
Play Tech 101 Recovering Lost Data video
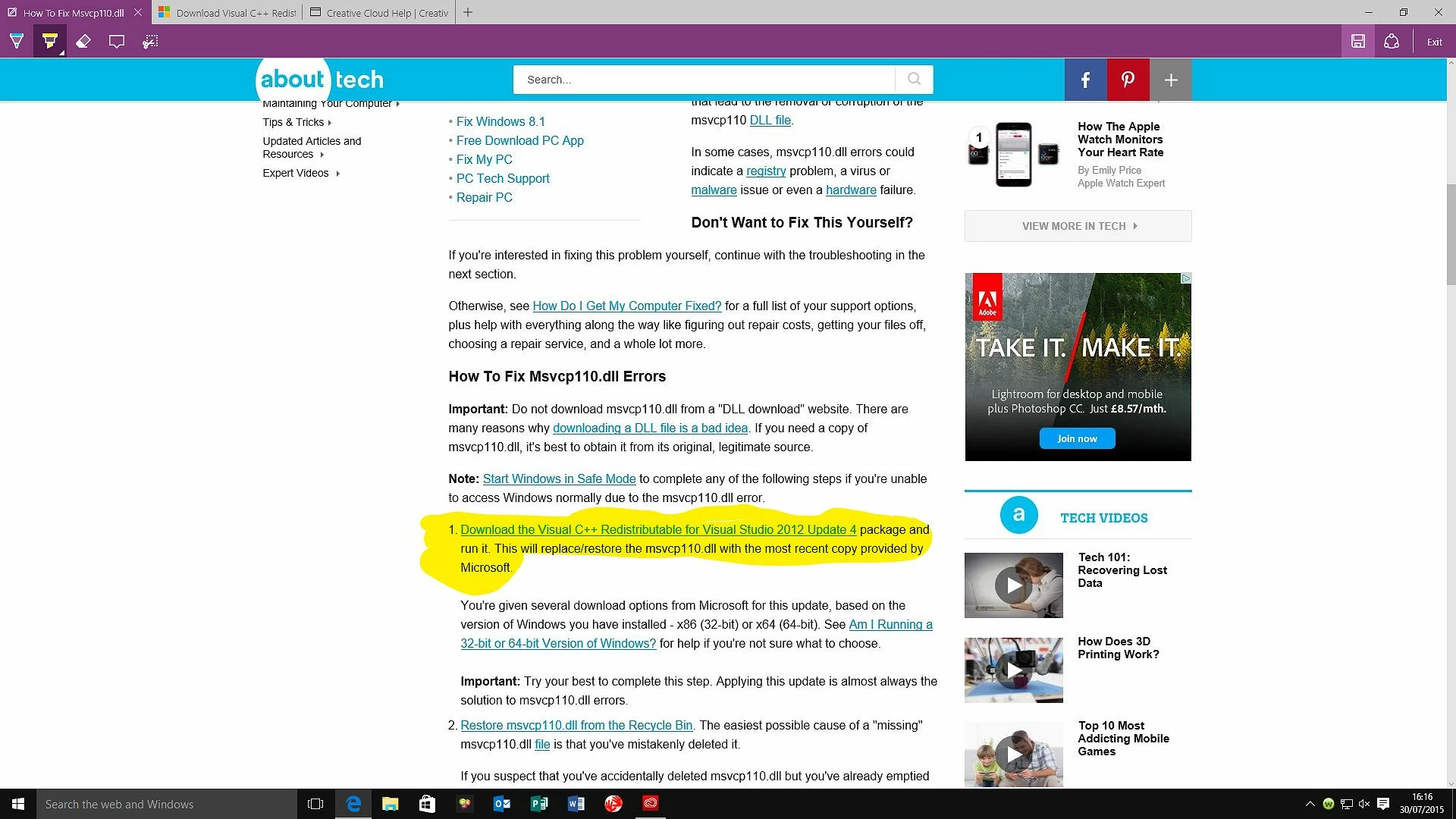pos(1013,585)
